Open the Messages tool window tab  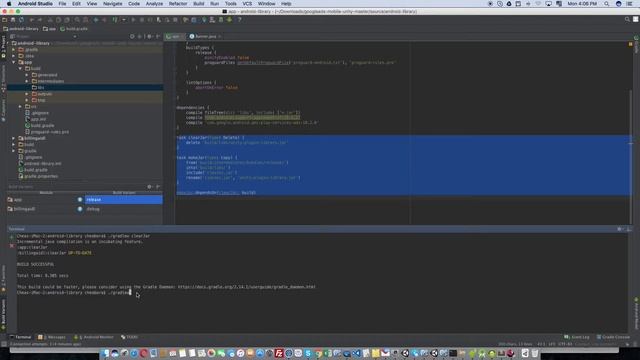coord(52,337)
